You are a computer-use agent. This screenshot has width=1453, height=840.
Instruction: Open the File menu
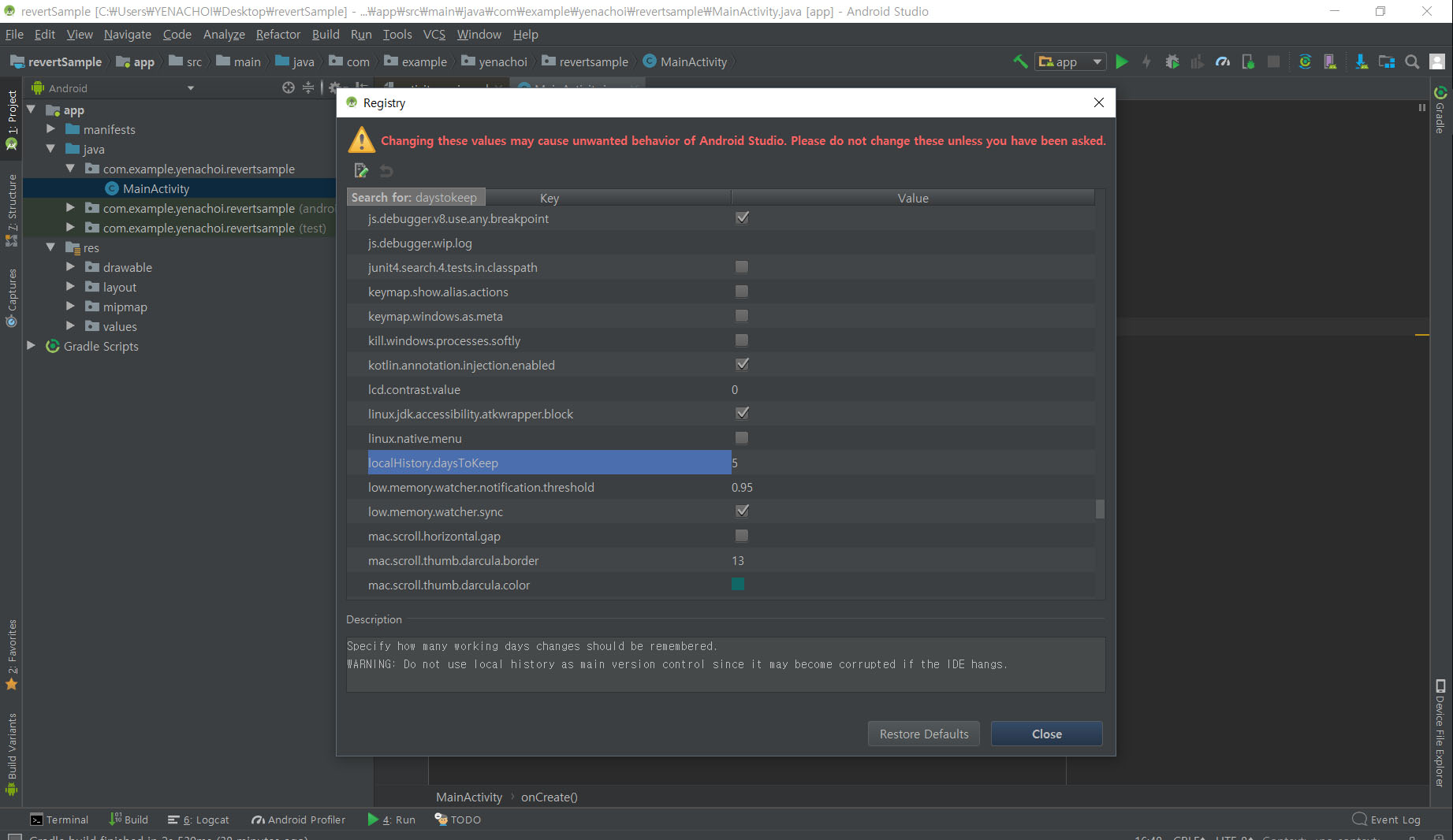[14, 35]
